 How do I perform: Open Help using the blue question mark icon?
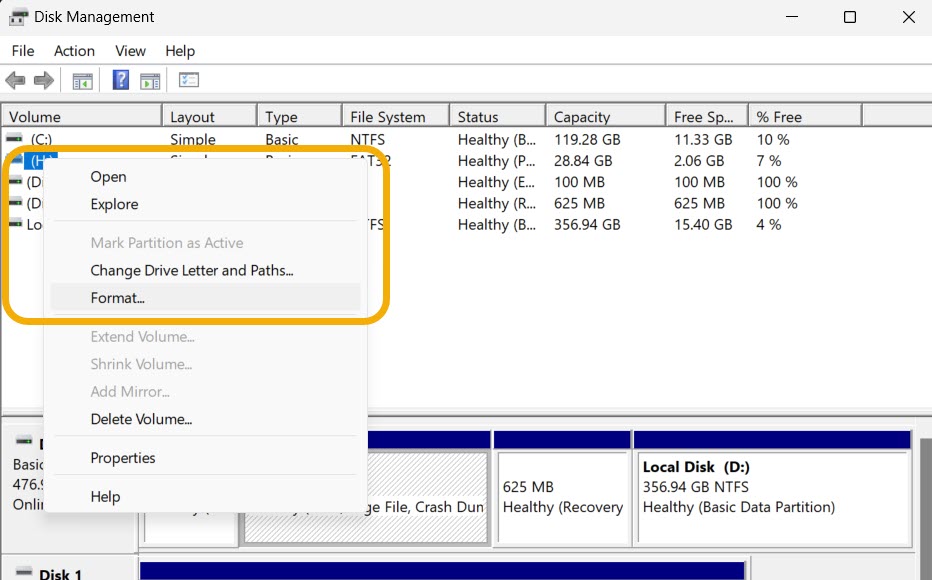point(120,80)
